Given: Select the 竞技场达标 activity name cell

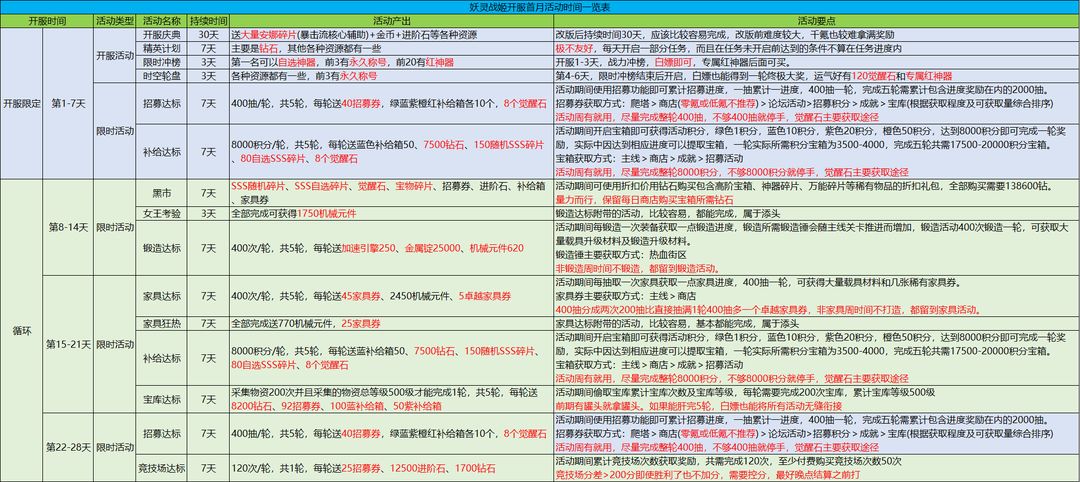Looking at the screenshot, I should [x=161, y=469].
